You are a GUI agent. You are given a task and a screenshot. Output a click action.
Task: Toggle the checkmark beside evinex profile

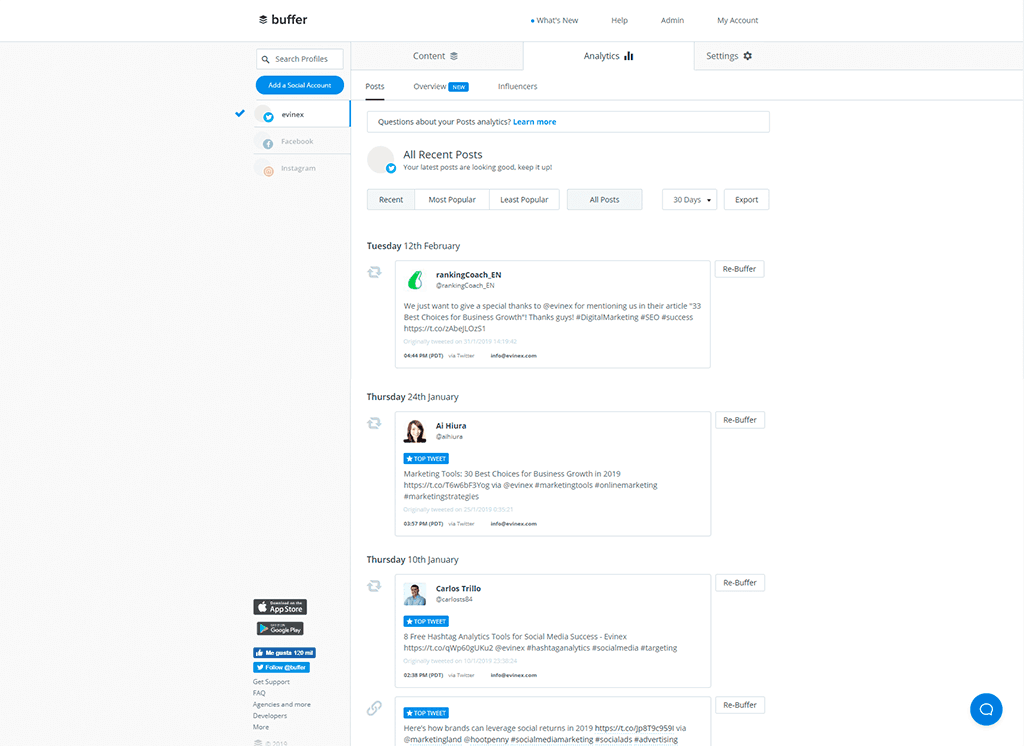point(240,114)
